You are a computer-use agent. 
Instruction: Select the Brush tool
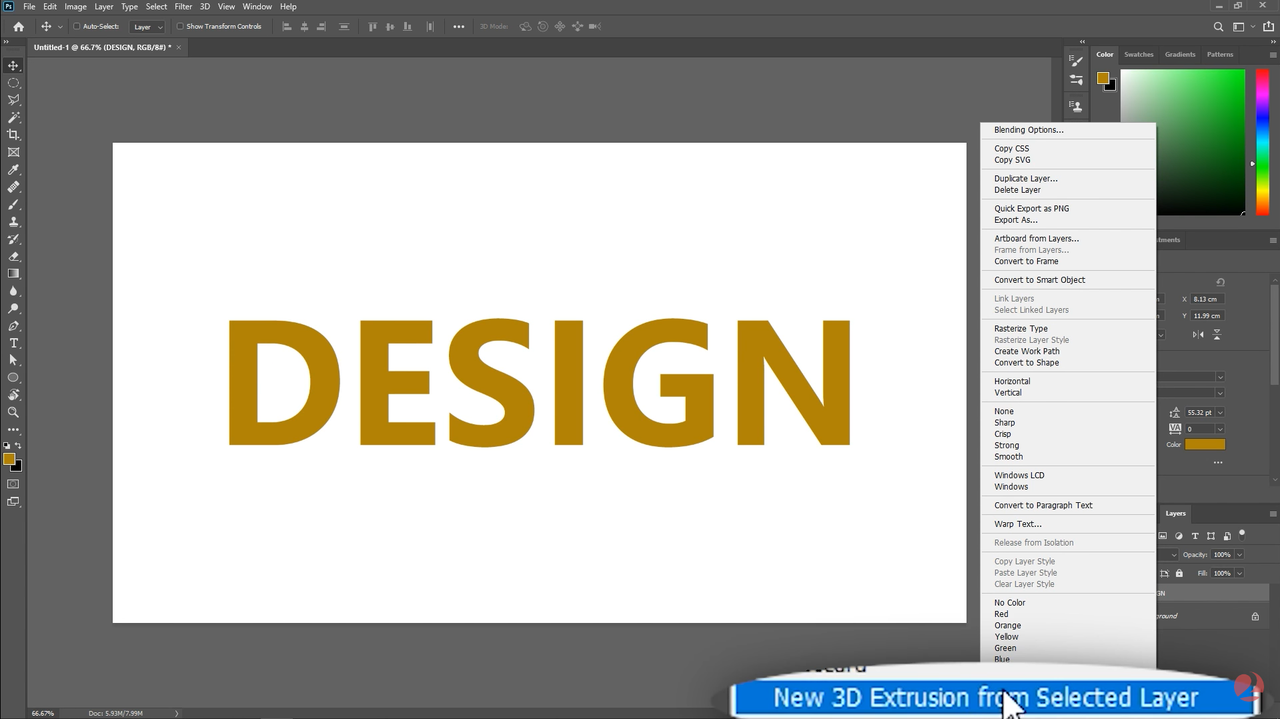[x=13, y=204]
